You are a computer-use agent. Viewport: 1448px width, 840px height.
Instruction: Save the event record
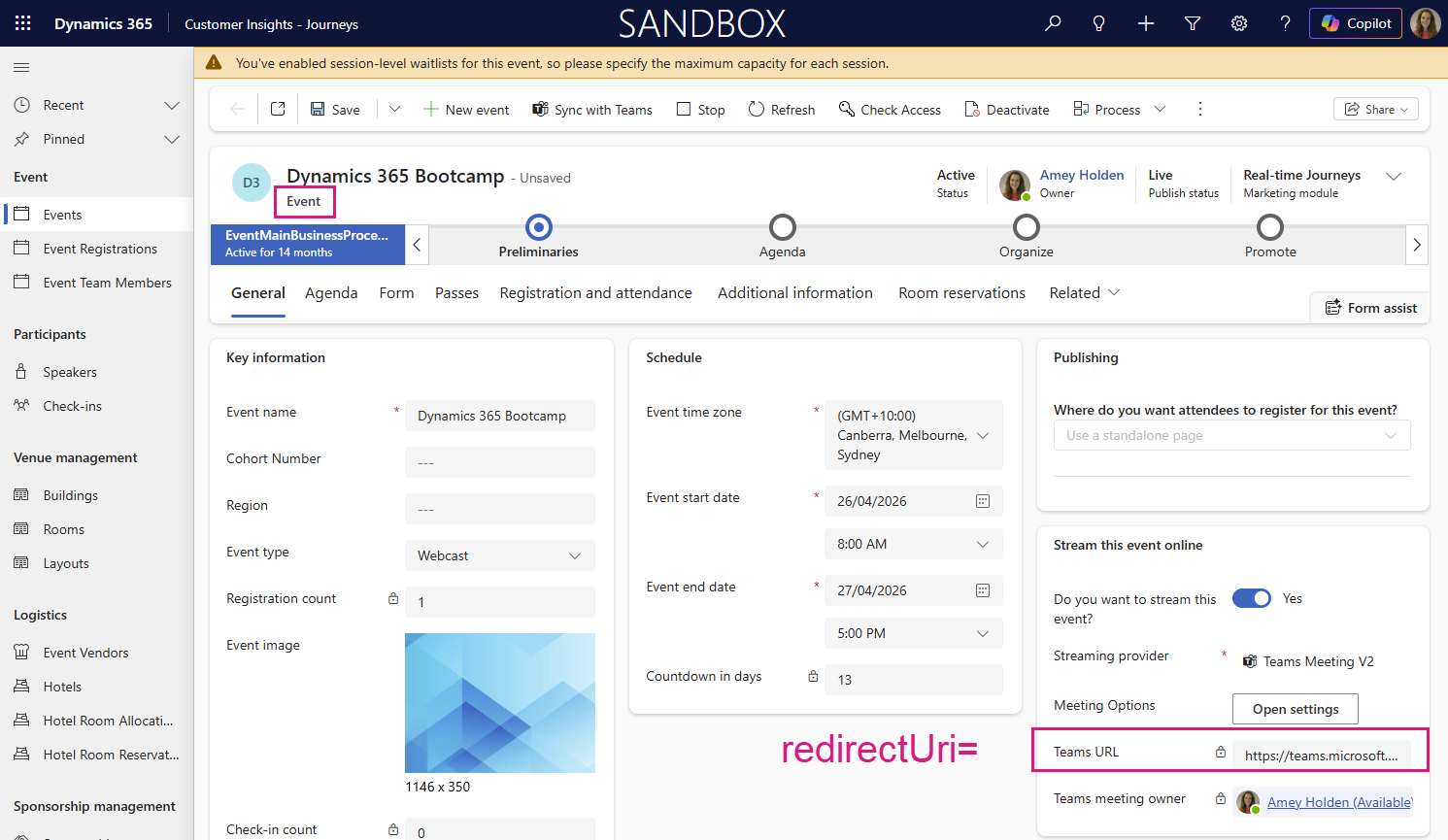click(335, 110)
